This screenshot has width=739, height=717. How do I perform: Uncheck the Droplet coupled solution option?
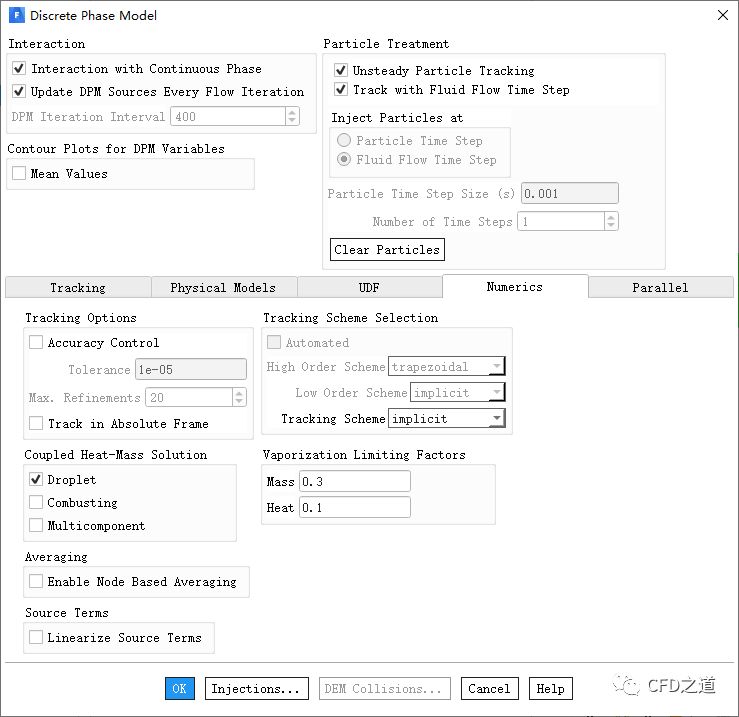click(x=37, y=480)
